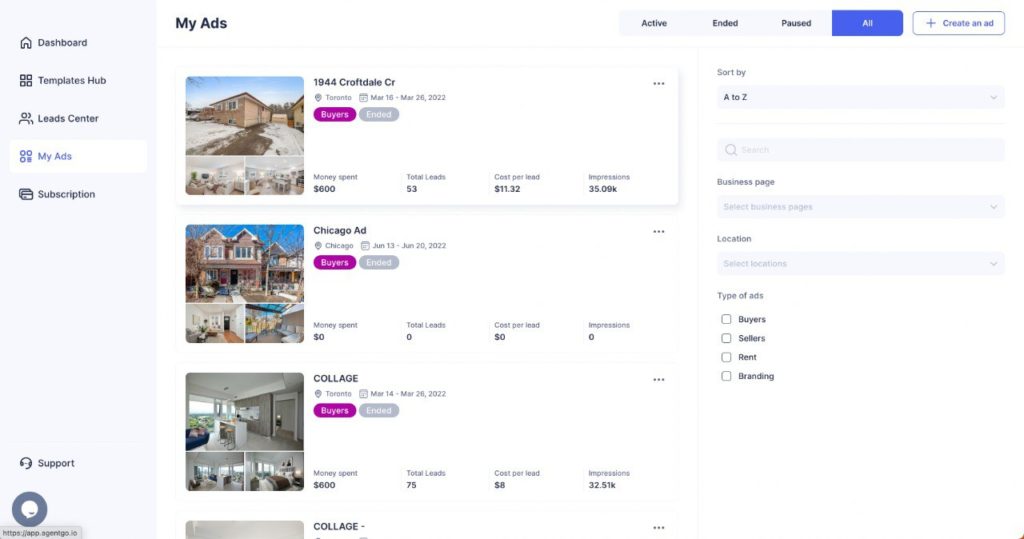Click calendar icon beside Mar 14 - Mar 26

[363, 394]
